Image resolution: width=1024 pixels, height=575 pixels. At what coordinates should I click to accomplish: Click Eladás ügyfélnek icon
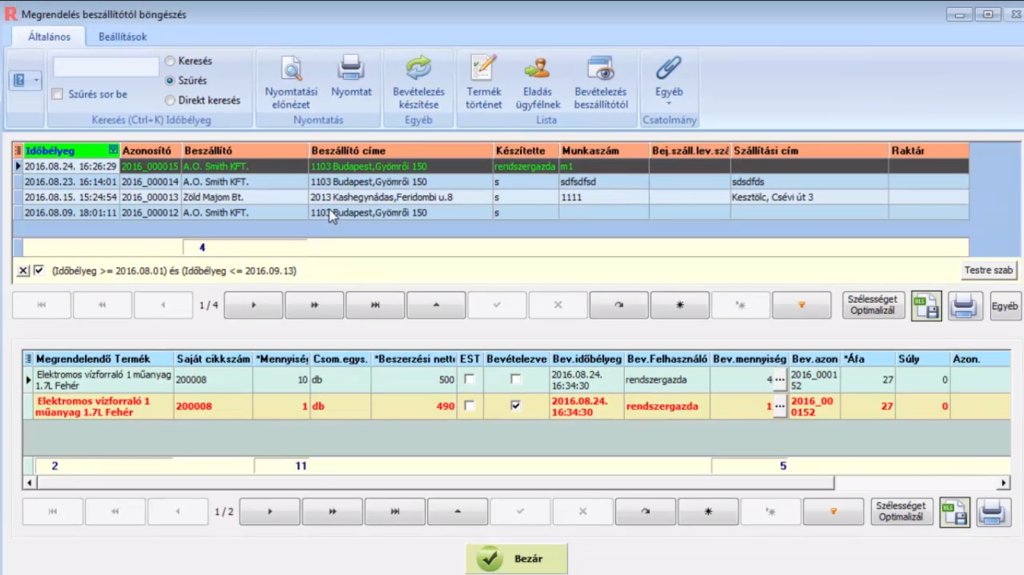coord(537,79)
